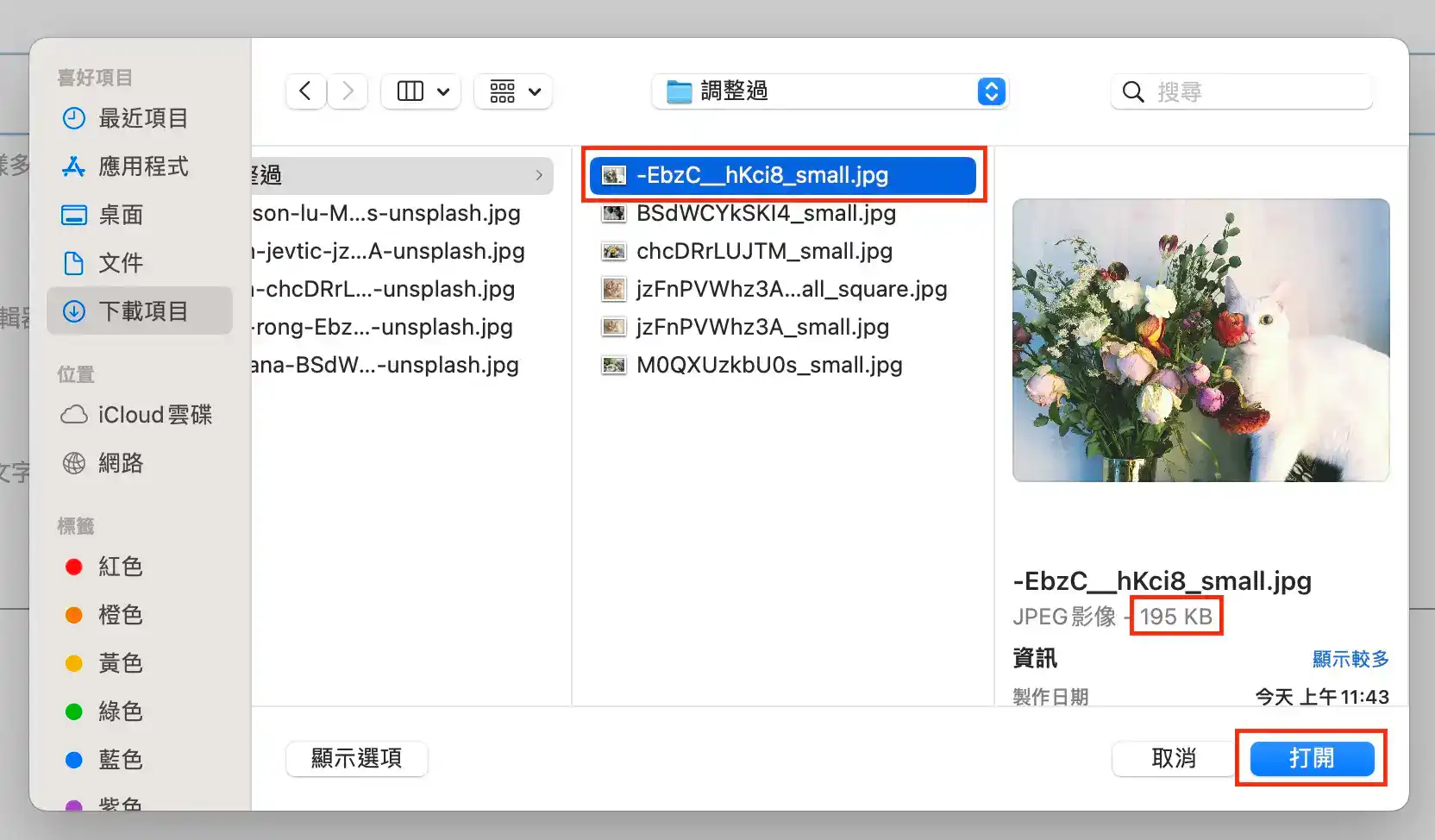Select 最近項目 in the sidebar
Viewport: 1435px width, 840px height.
coord(142,118)
